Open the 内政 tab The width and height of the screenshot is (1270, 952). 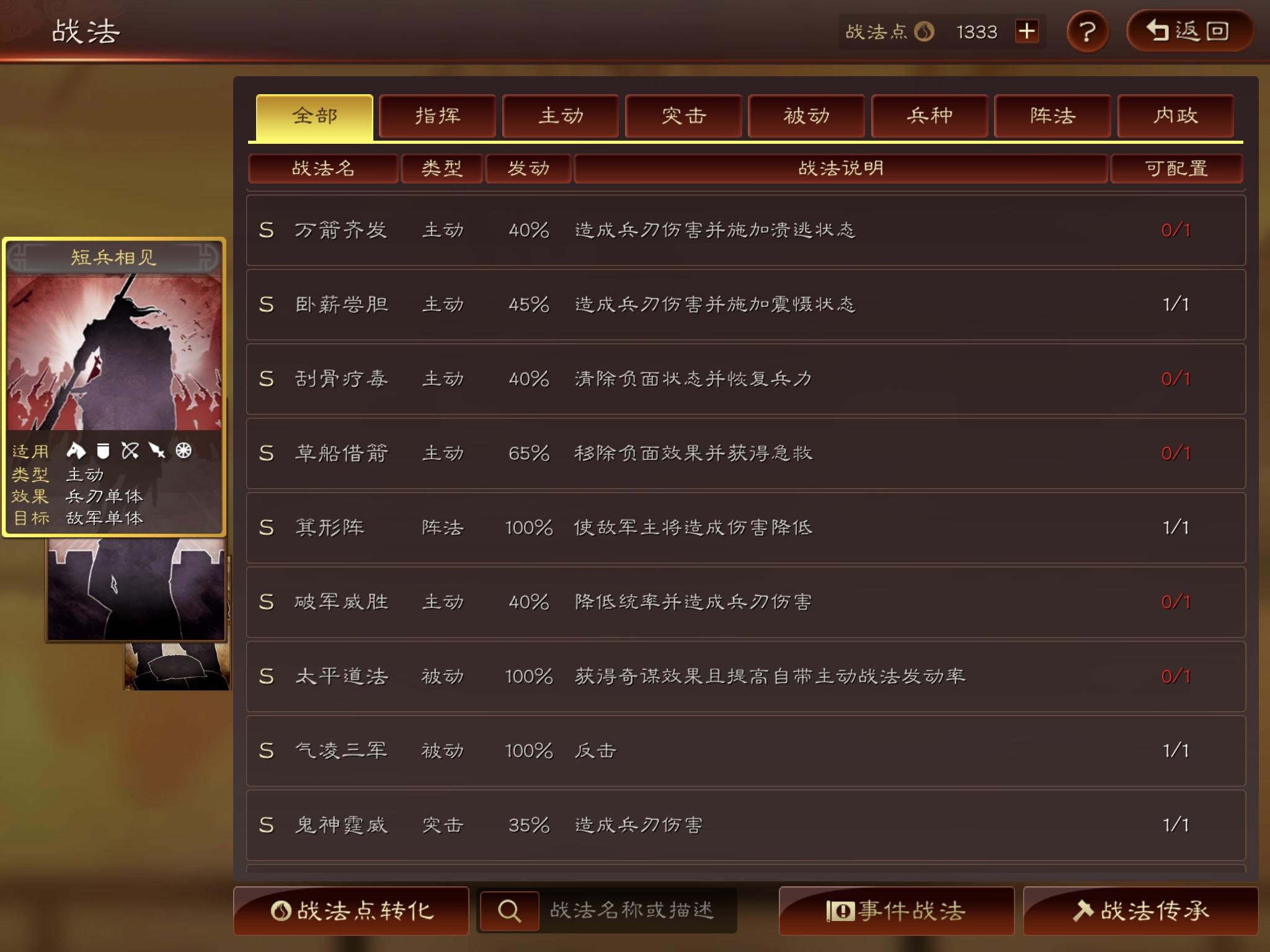(1176, 116)
